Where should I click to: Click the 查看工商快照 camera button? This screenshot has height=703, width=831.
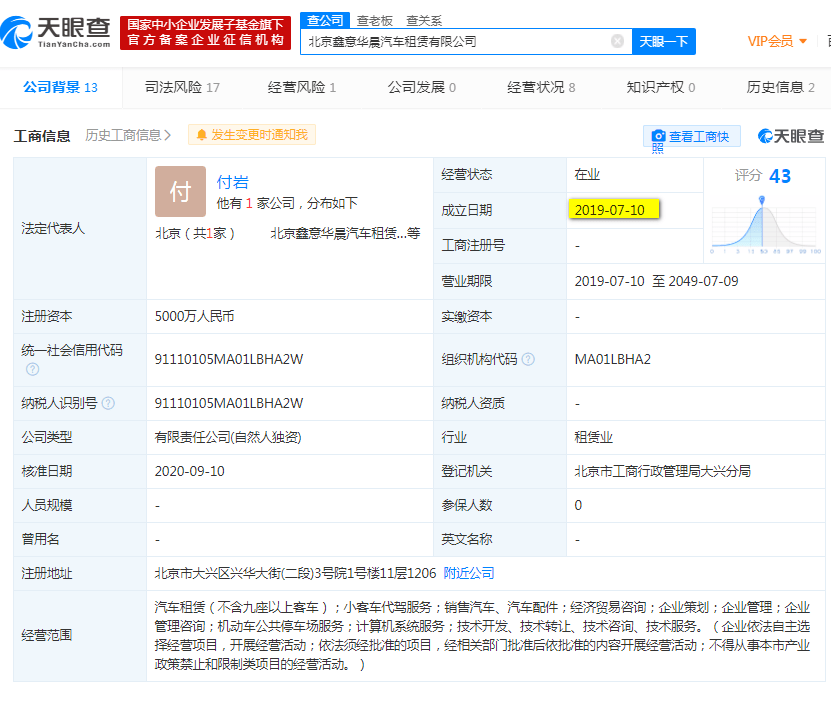coord(692,137)
